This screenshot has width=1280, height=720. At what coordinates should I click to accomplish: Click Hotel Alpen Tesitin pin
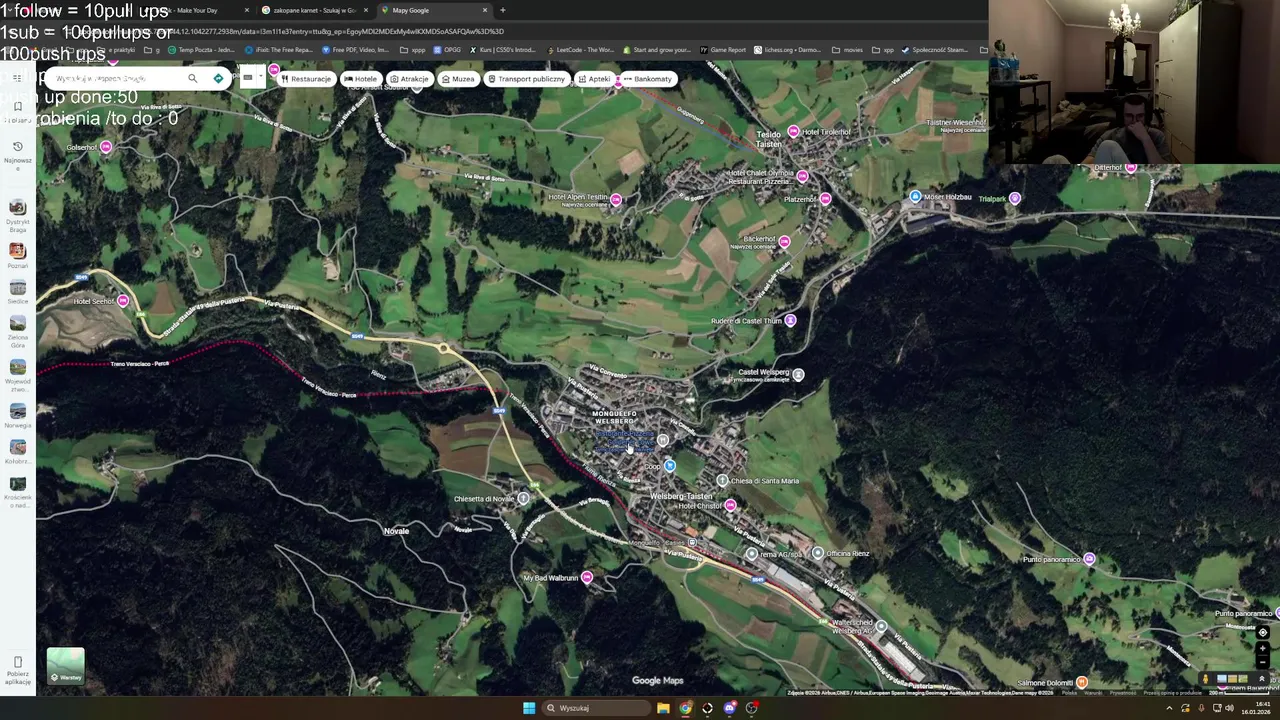click(x=616, y=200)
